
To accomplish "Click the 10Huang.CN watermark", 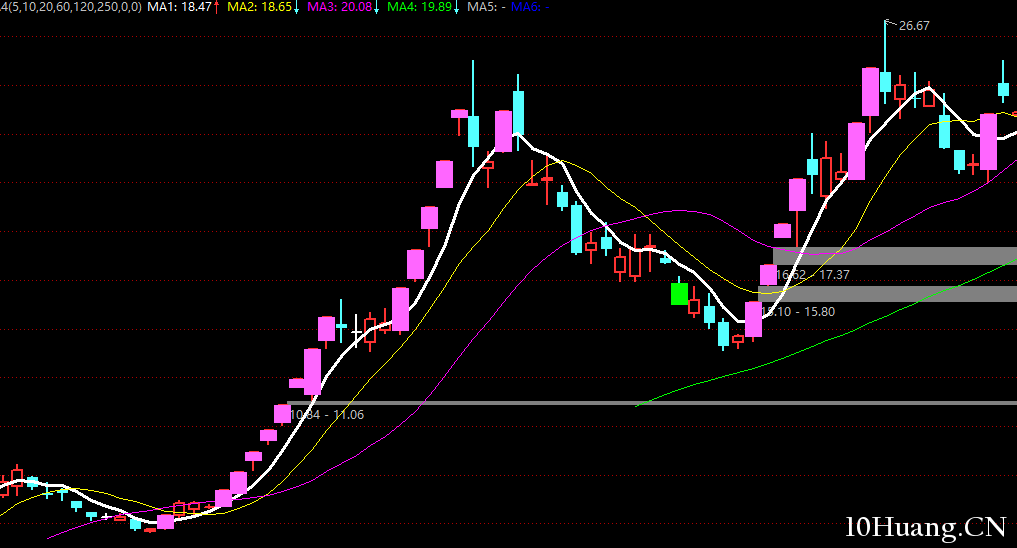I will (x=925, y=525).
